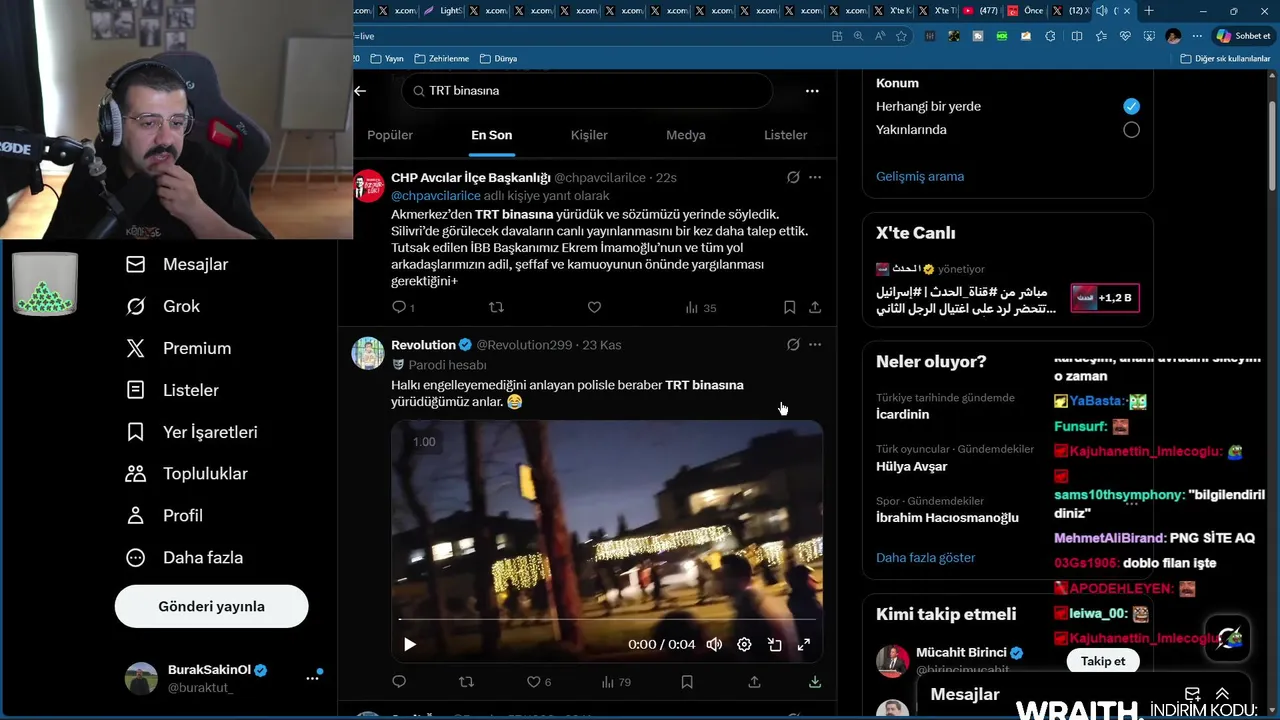Like the Revolution post
Image resolution: width=1280 pixels, height=720 pixels.
pos(539,682)
